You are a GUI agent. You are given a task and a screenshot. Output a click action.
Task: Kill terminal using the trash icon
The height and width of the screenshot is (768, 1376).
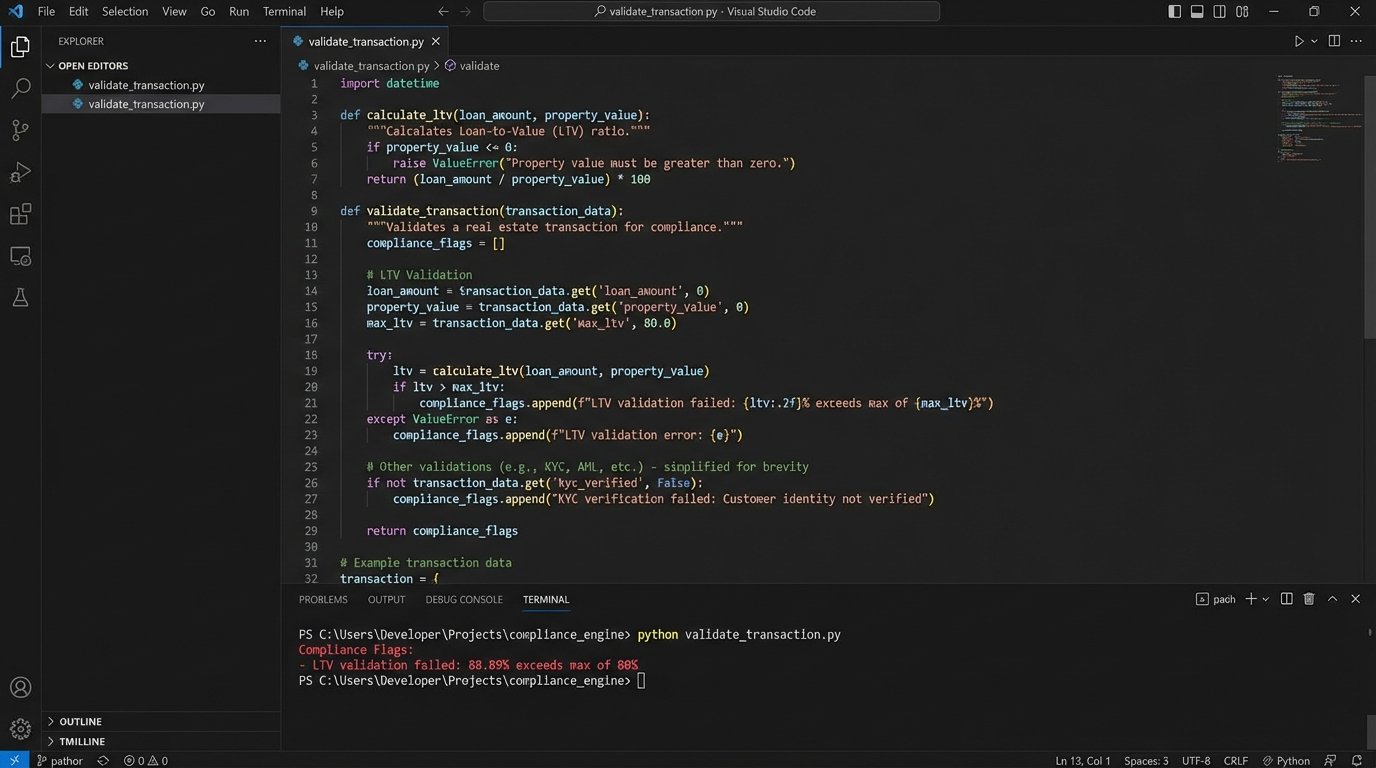pos(1309,599)
